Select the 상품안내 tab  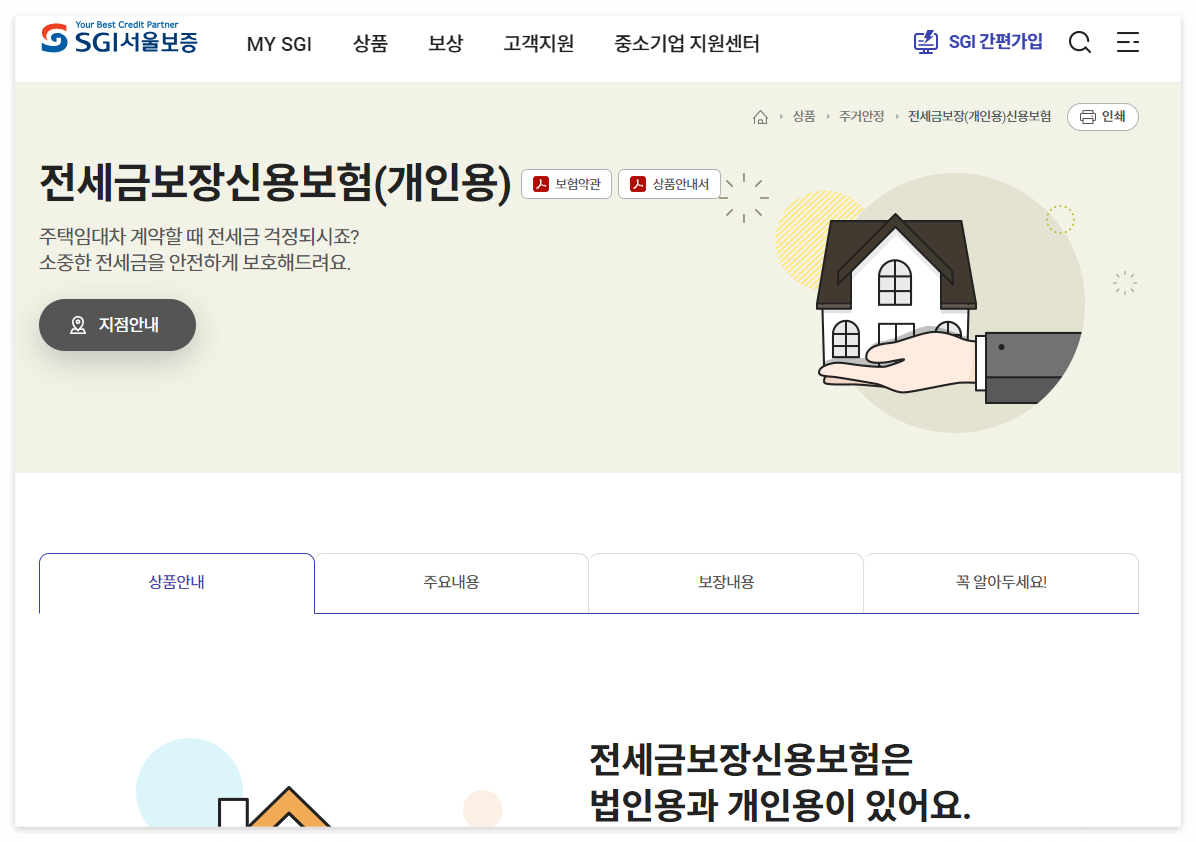coord(177,583)
